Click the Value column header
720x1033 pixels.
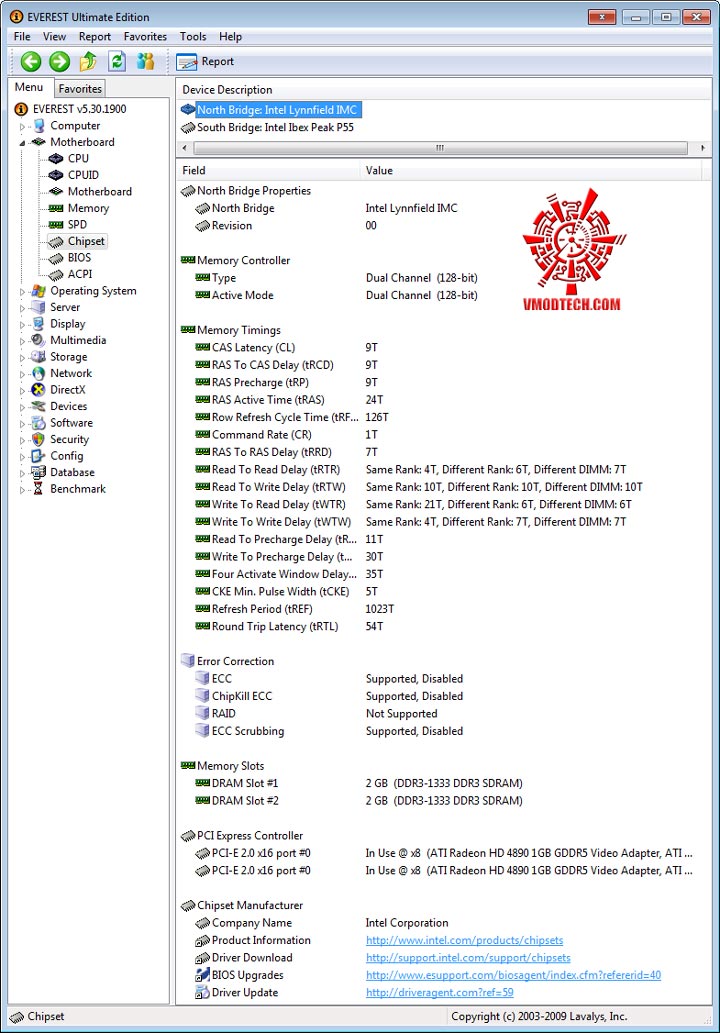531,170
